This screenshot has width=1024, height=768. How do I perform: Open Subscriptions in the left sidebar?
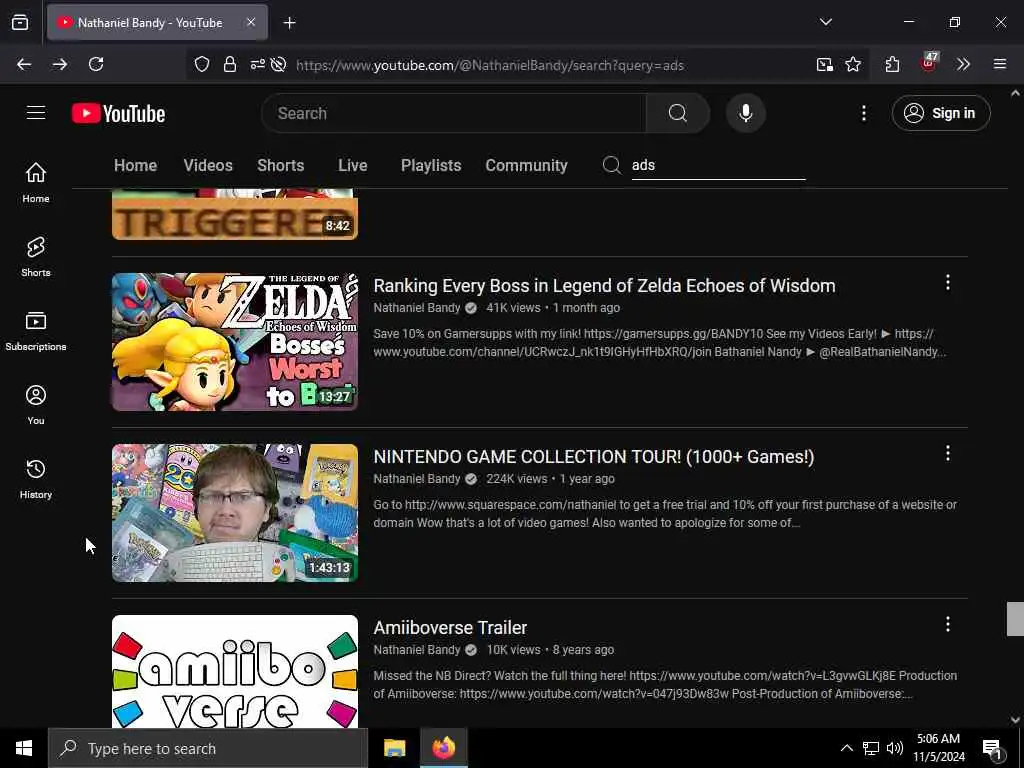click(36, 330)
